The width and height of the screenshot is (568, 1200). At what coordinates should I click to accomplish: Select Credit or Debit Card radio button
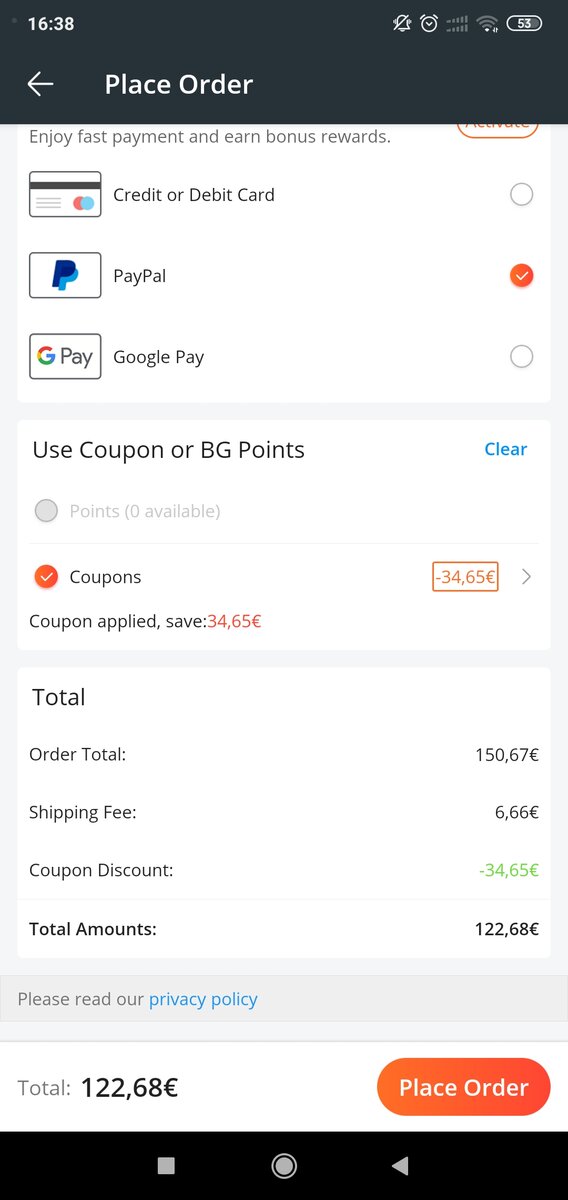521,194
